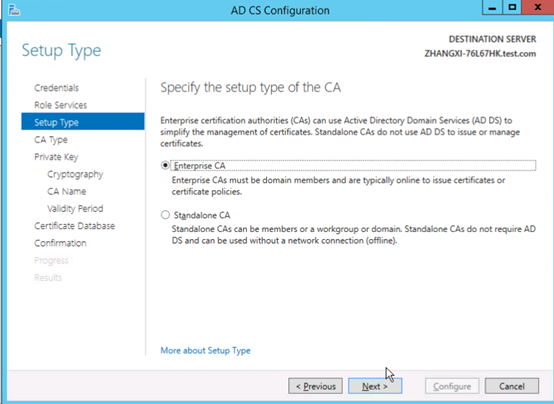Screen dimensions: 554x404
Task: Go to the Certificate Database step
Action: [75, 226]
